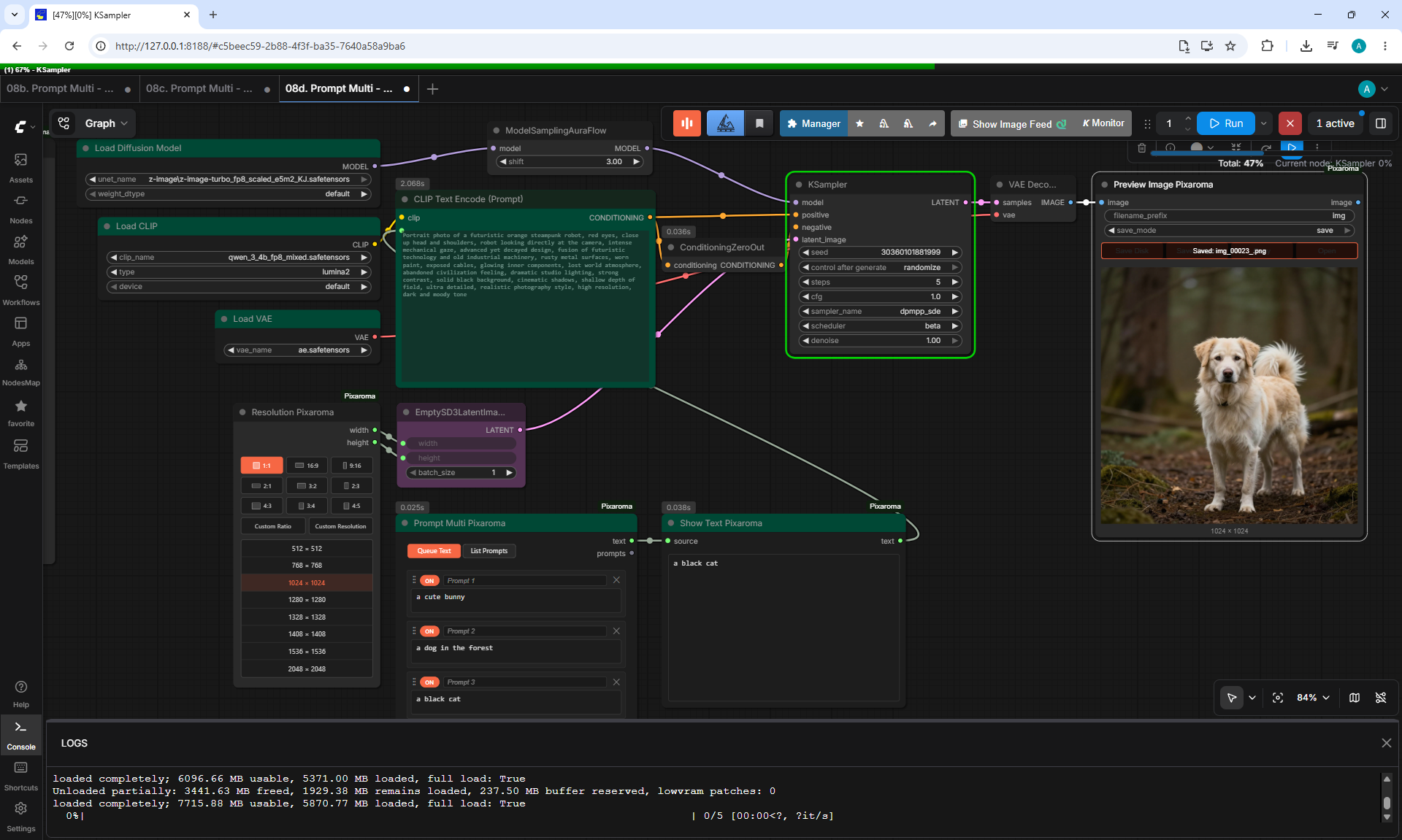Activate the select-mode cursor tool
Image resolution: width=1402 pixels, height=840 pixels.
1232,698
